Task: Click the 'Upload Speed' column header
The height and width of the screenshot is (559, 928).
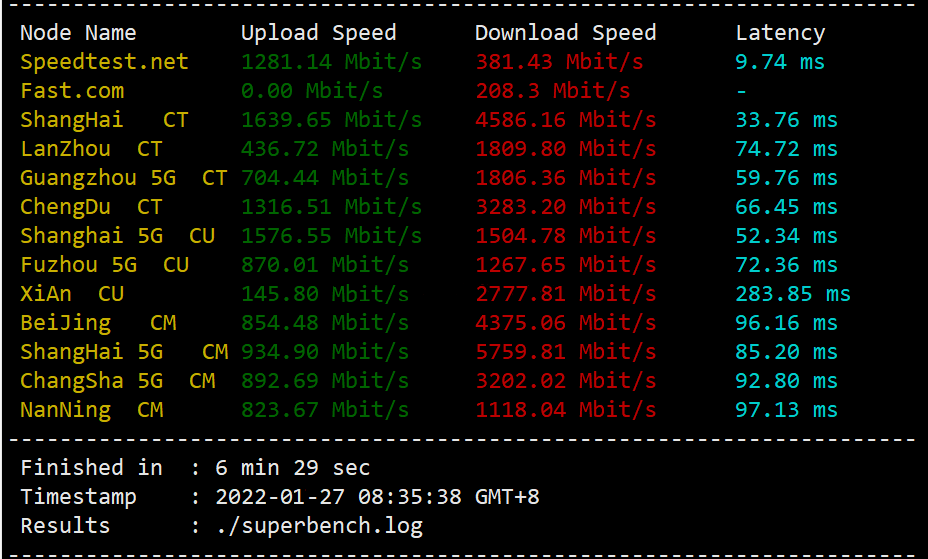Action: (318, 33)
